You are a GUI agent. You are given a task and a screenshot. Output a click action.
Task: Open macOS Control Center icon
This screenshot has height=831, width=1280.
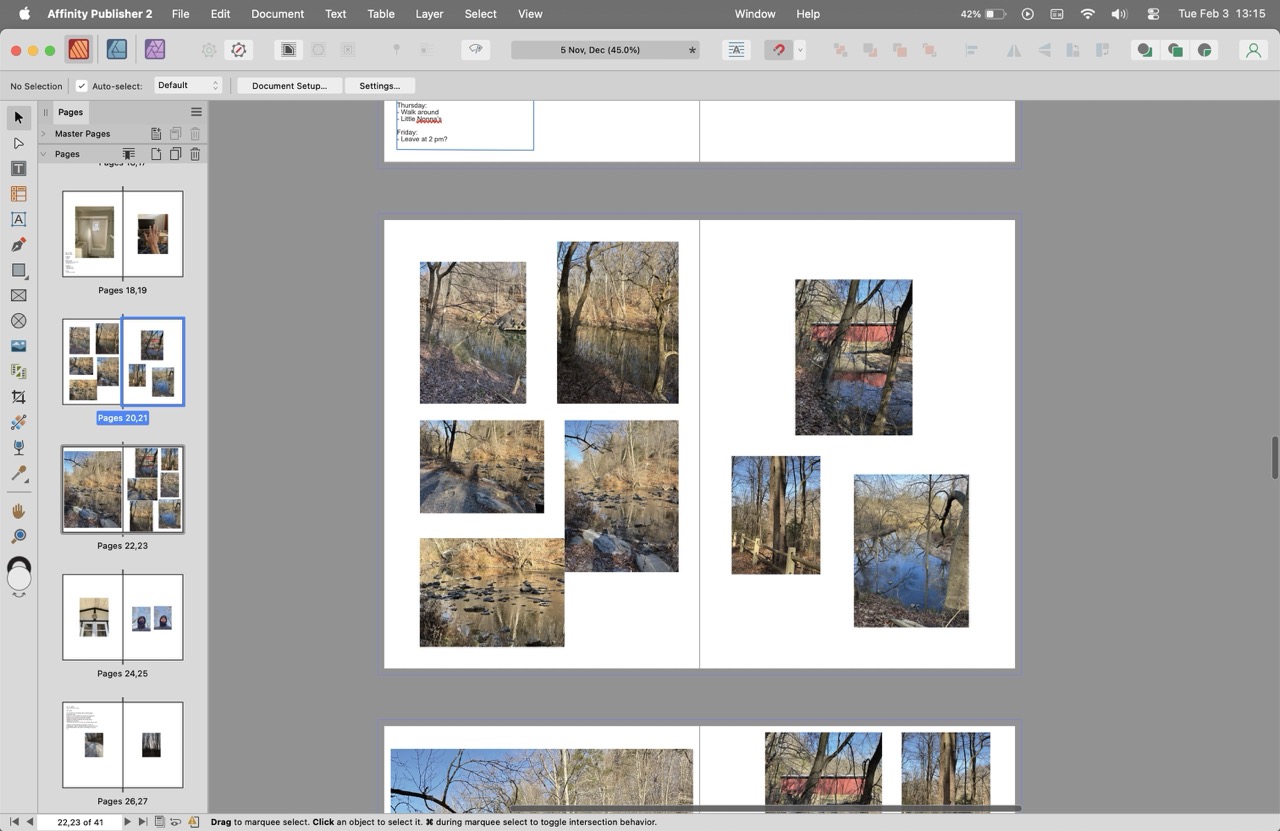click(x=1153, y=14)
